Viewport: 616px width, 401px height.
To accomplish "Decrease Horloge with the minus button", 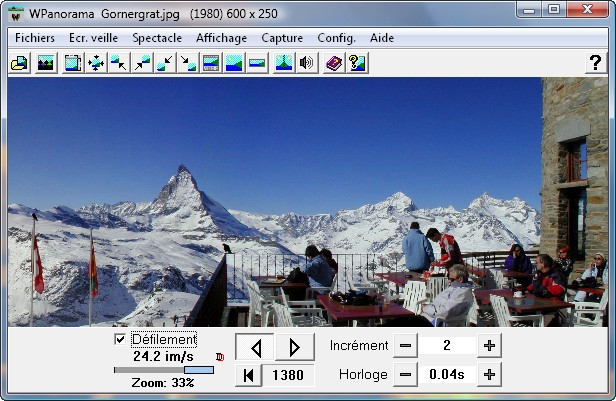I will [405, 375].
